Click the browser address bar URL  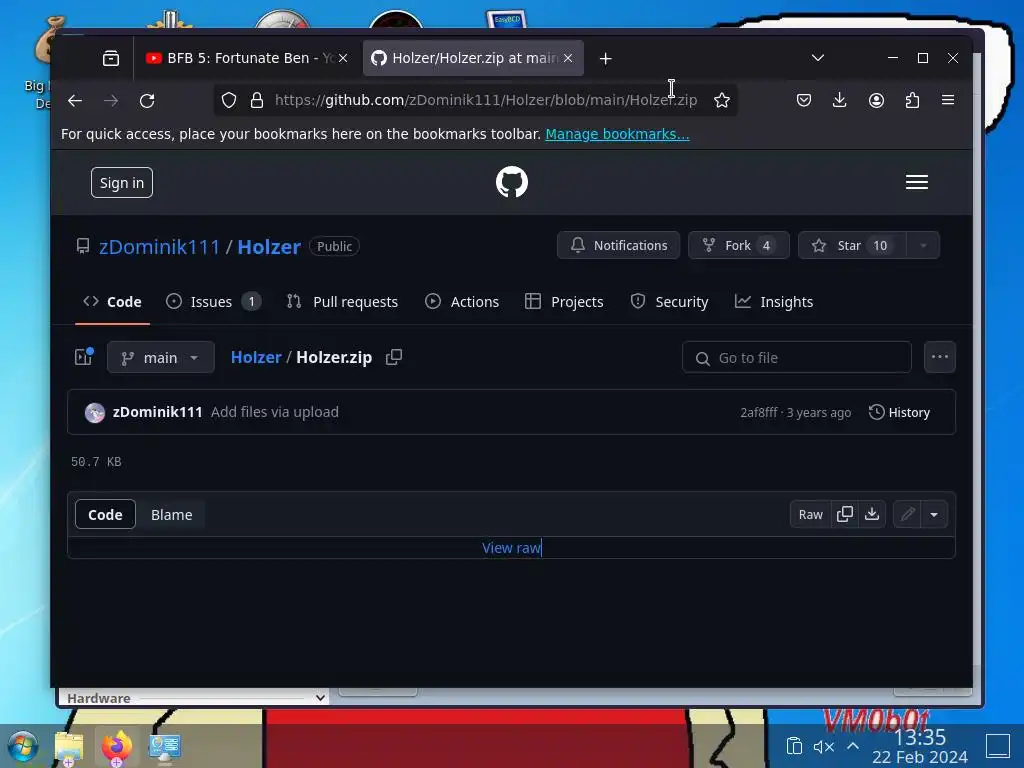[x=486, y=100]
